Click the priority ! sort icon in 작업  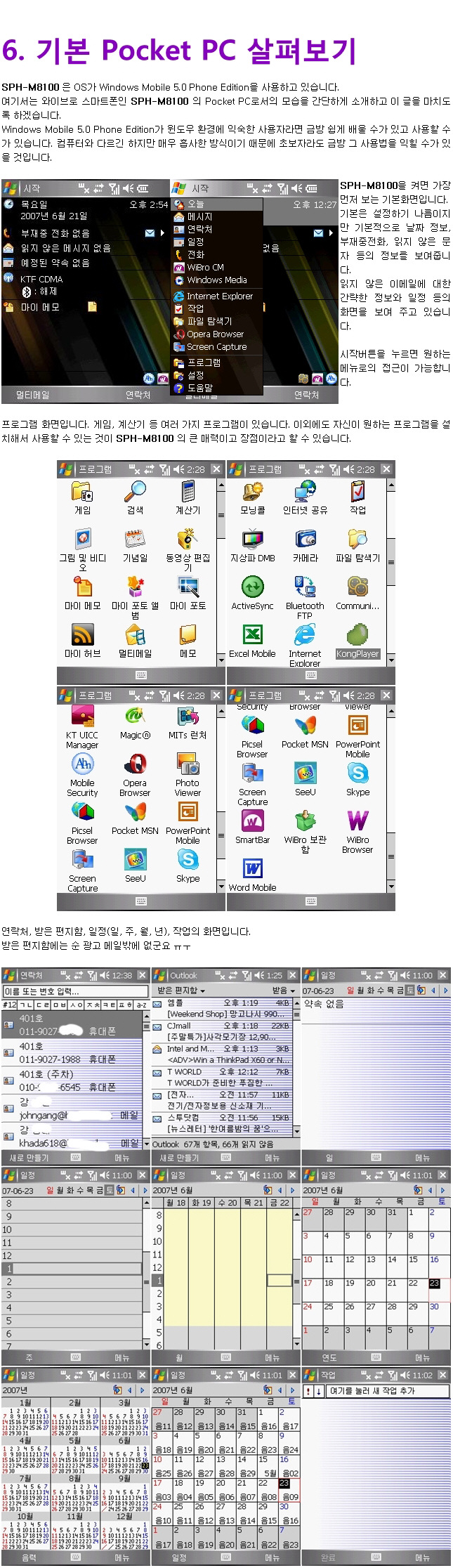(308, 1390)
